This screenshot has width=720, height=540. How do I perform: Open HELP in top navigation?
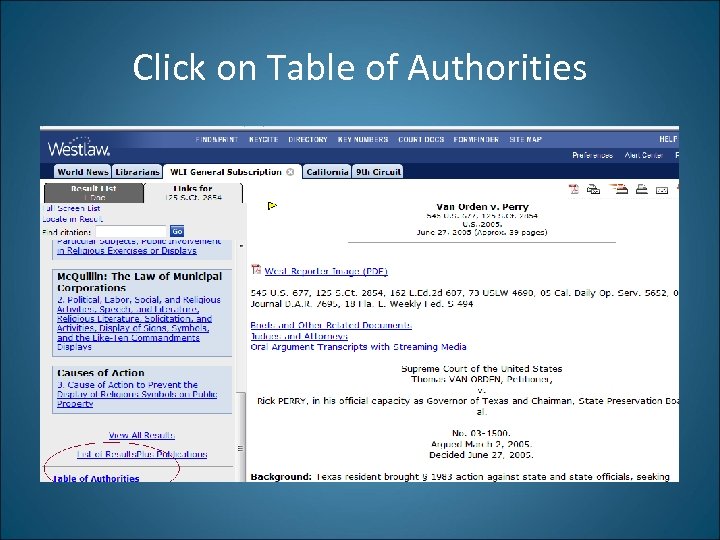pyautogui.click(x=669, y=139)
